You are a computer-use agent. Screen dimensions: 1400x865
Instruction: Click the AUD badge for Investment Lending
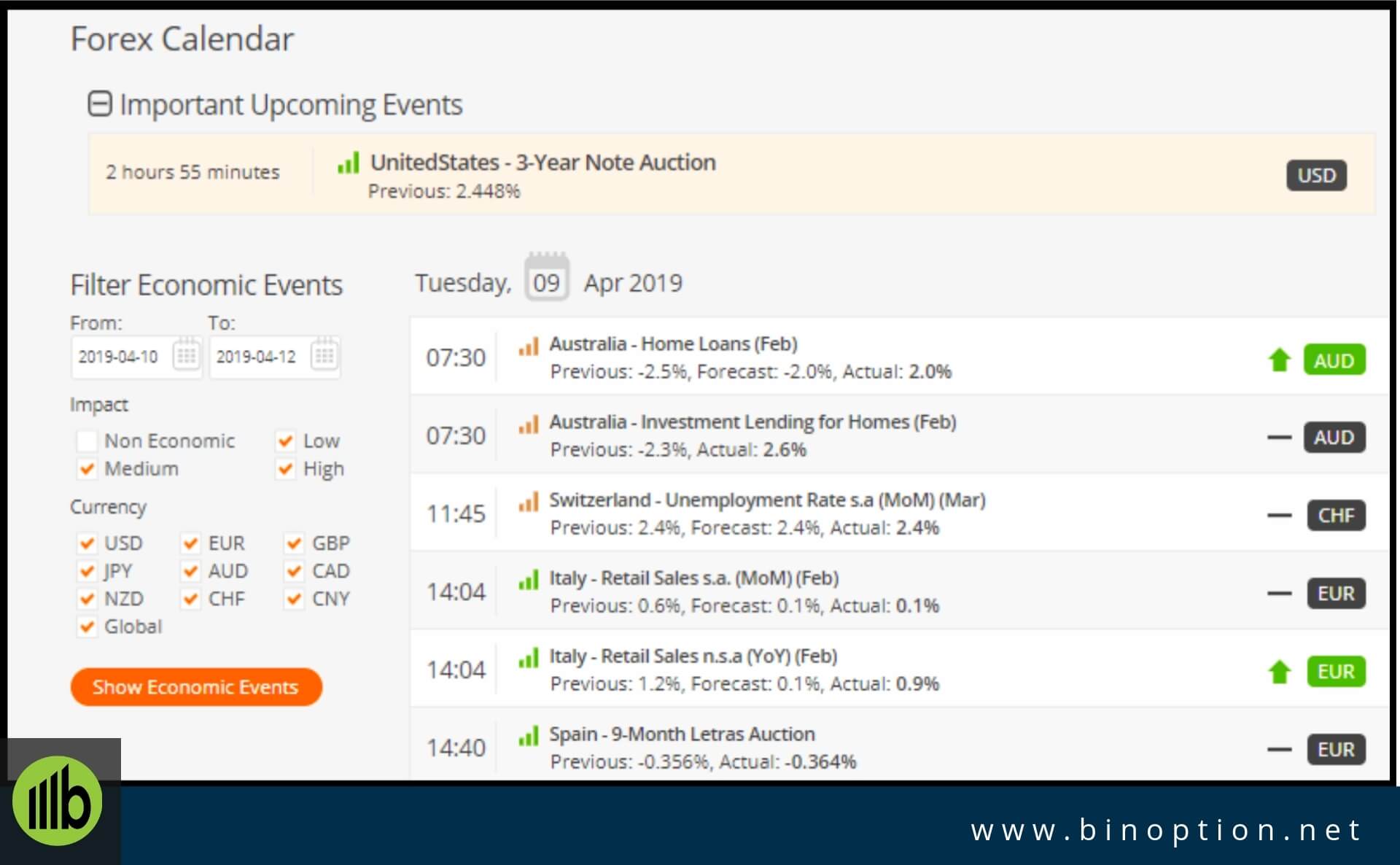tap(1334, 438)
